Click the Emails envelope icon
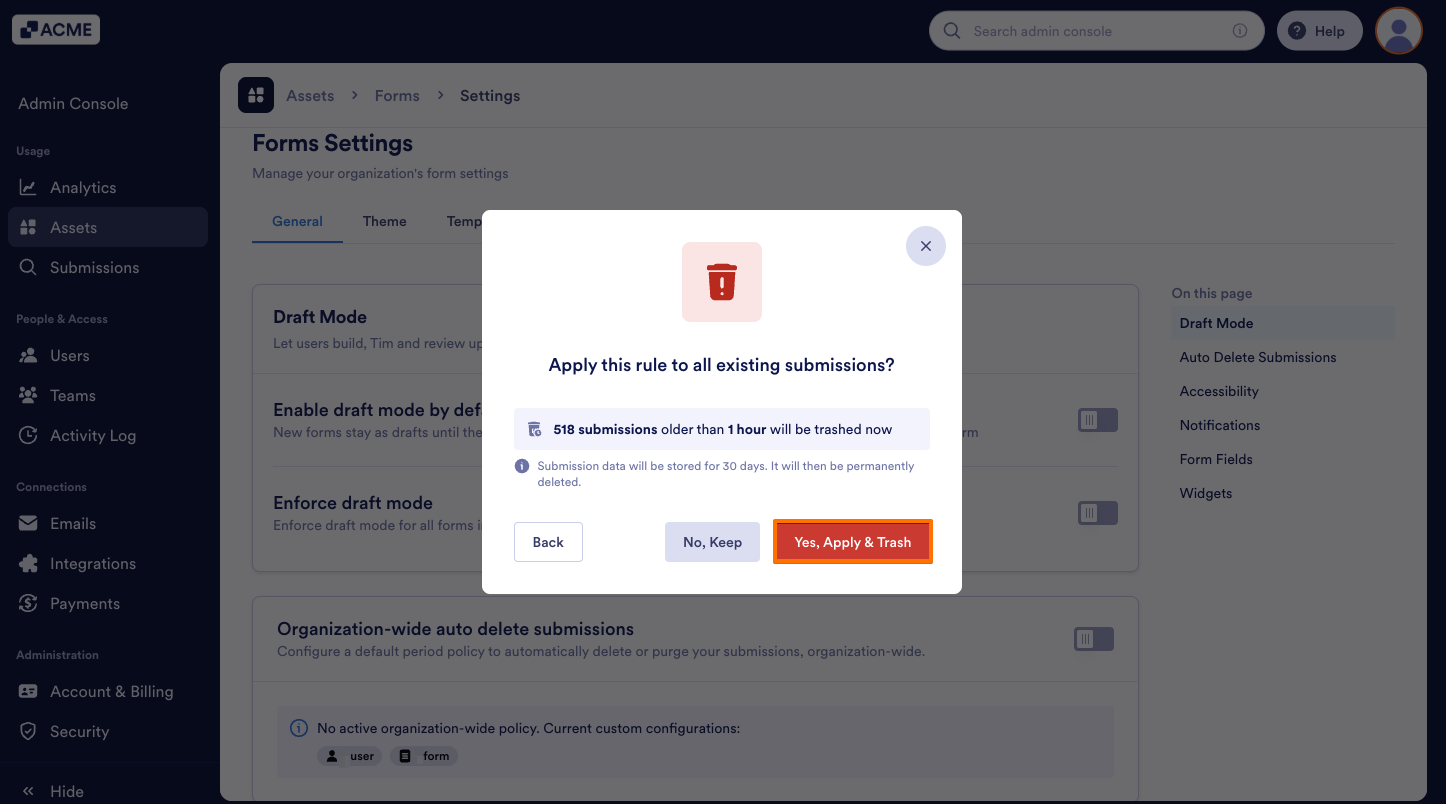1446x804 pixels. [28, 523]
